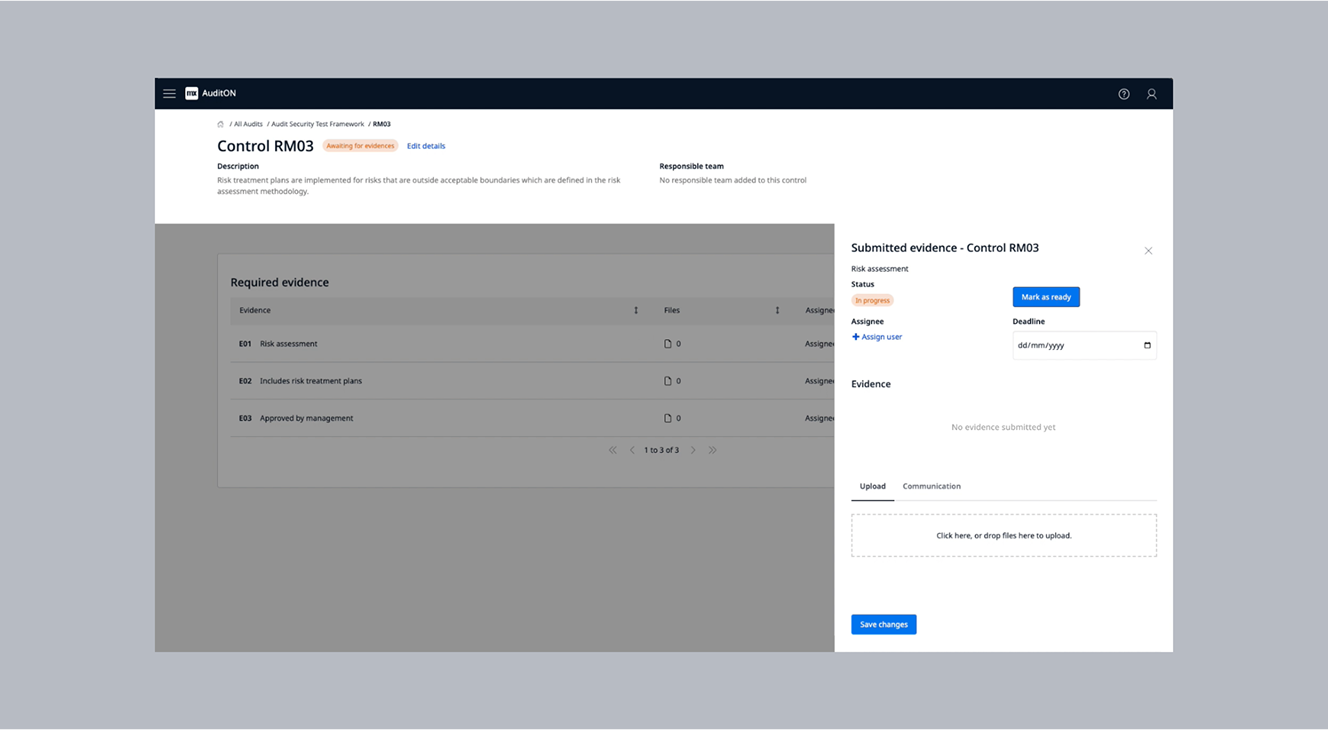This screenshot has height=730, width=1328.
Task: Open the user profile icon
Action: coord(1151,94)
